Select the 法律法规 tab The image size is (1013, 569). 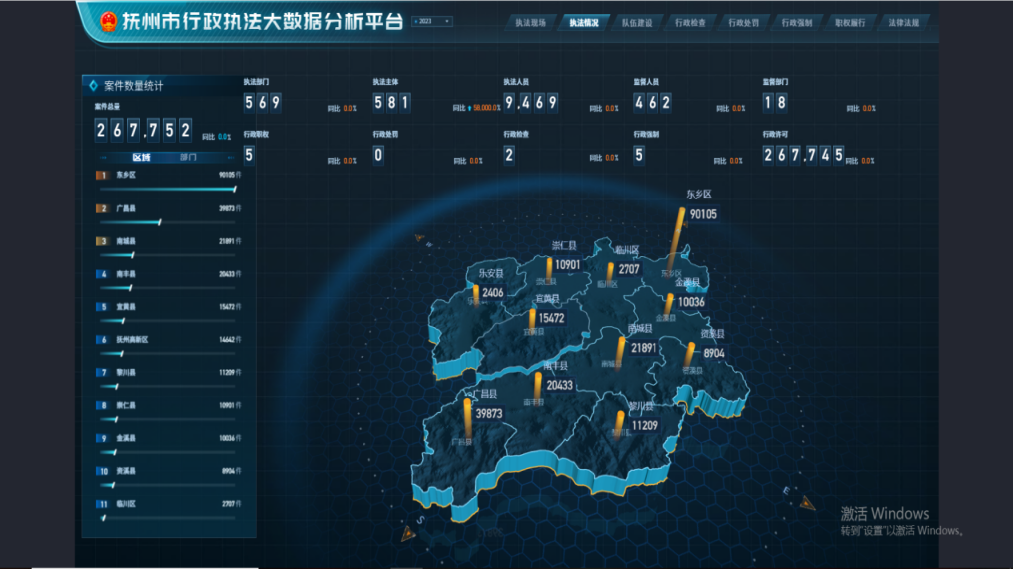(903, 22)
